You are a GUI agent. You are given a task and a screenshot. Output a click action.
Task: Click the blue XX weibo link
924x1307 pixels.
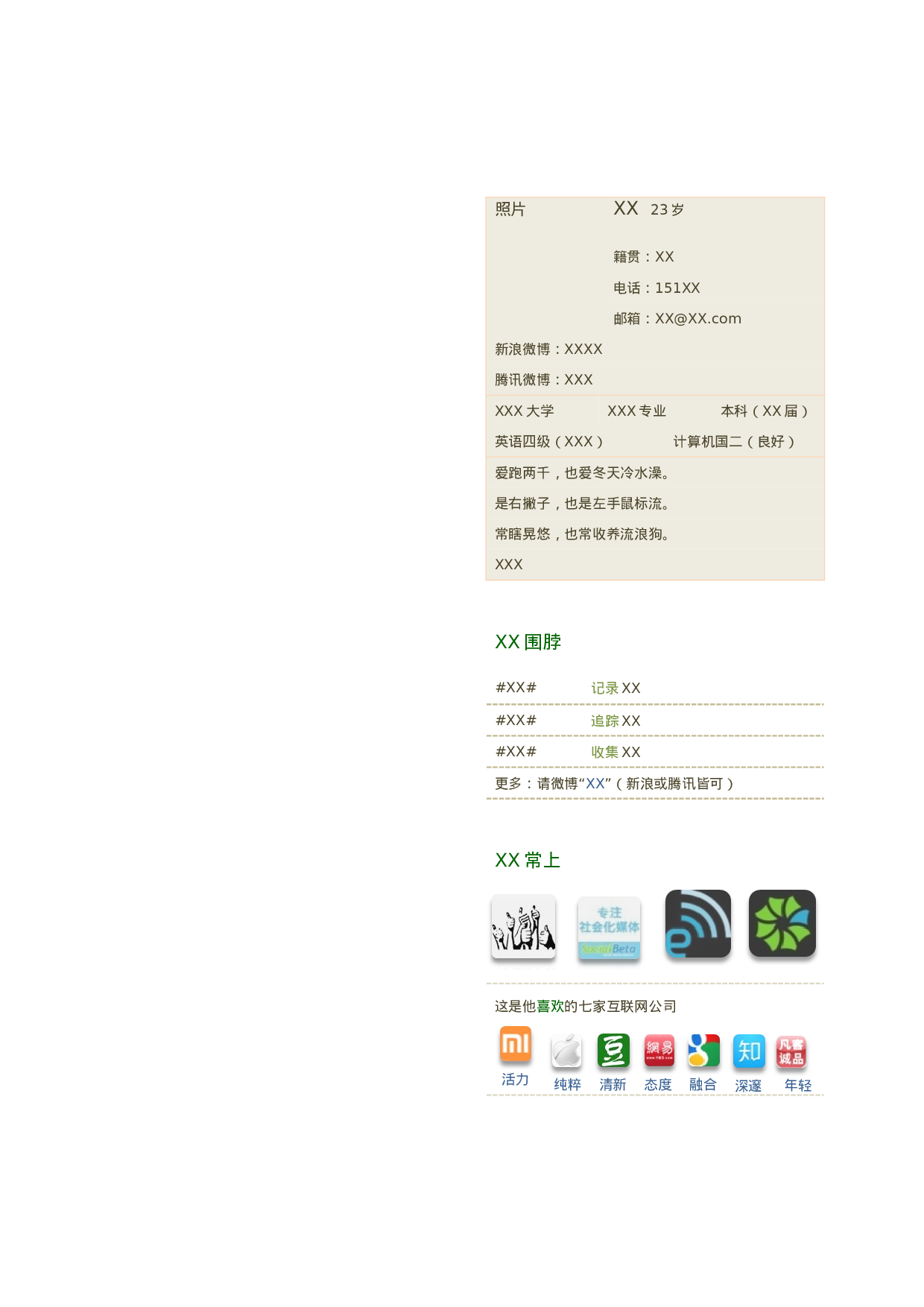[x=595, y=783]
